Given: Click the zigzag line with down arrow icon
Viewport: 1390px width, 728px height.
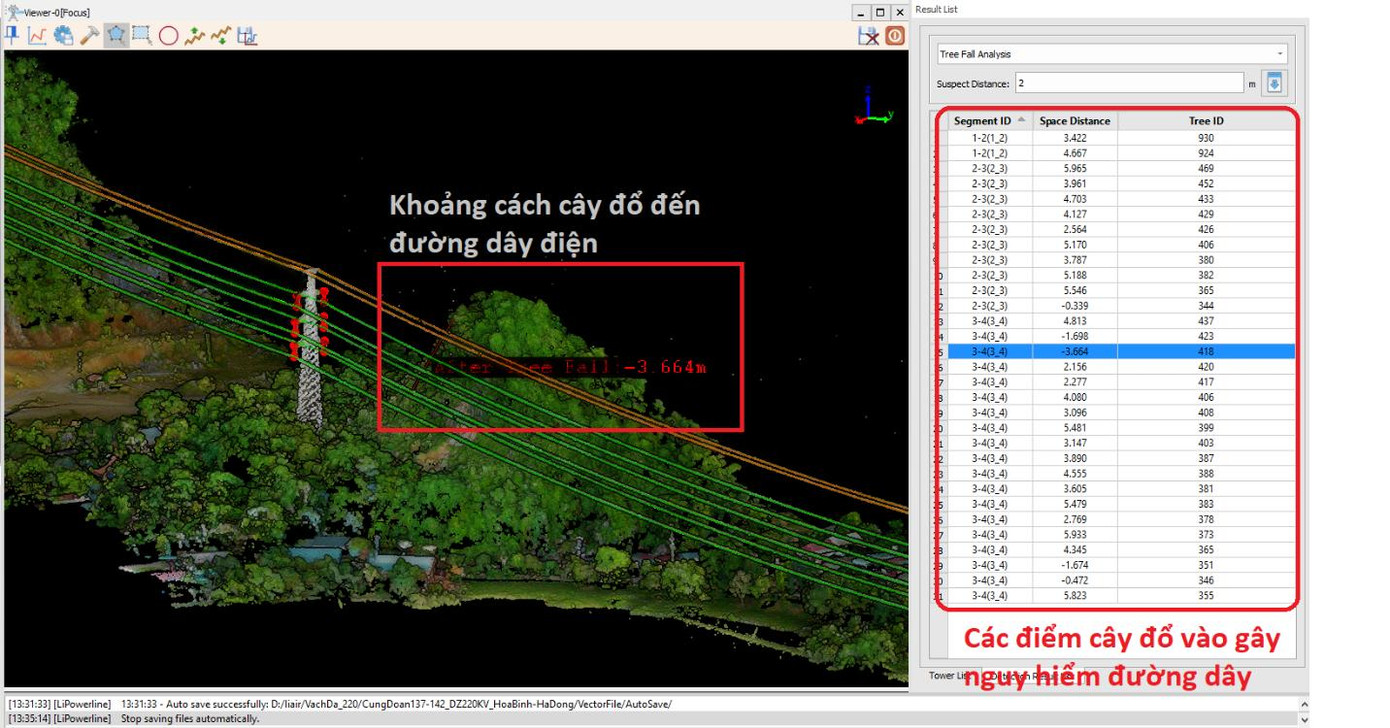Looking at the screenshot, I should [221, 36].
